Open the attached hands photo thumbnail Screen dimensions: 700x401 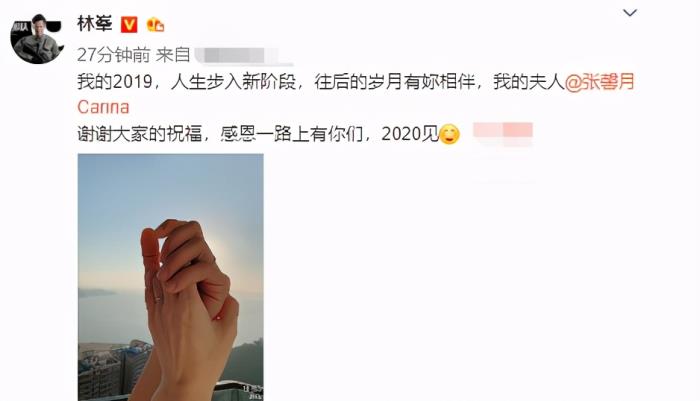tap(171, 277)
